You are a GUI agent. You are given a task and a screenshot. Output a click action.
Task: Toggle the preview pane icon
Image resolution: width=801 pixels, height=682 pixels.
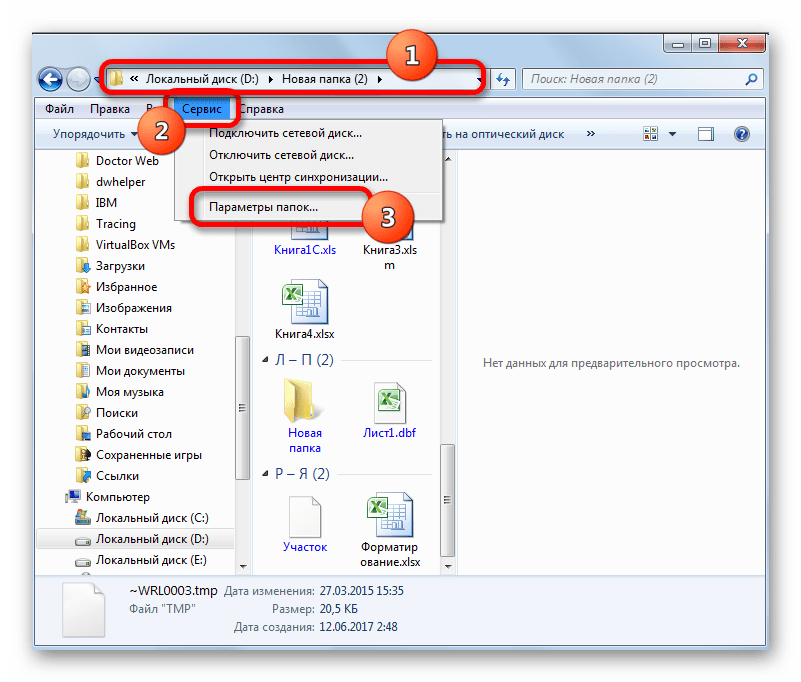pos(705,134)
